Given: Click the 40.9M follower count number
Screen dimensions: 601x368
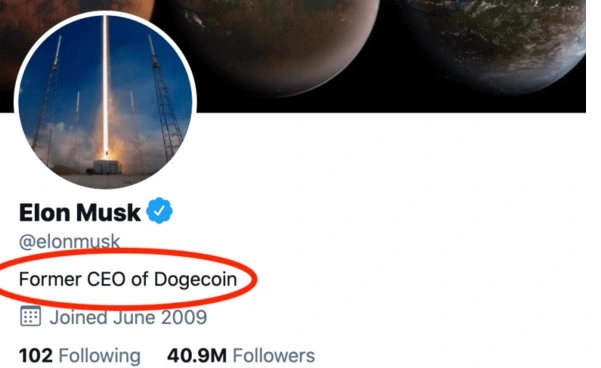Looking at the screenshot, I should point(197,355).
